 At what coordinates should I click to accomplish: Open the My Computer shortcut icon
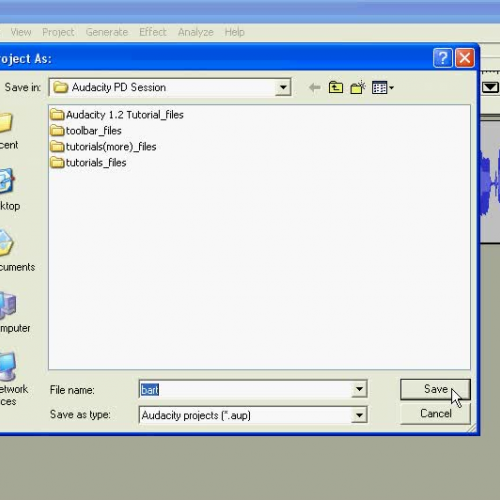(x=8, y=305)
